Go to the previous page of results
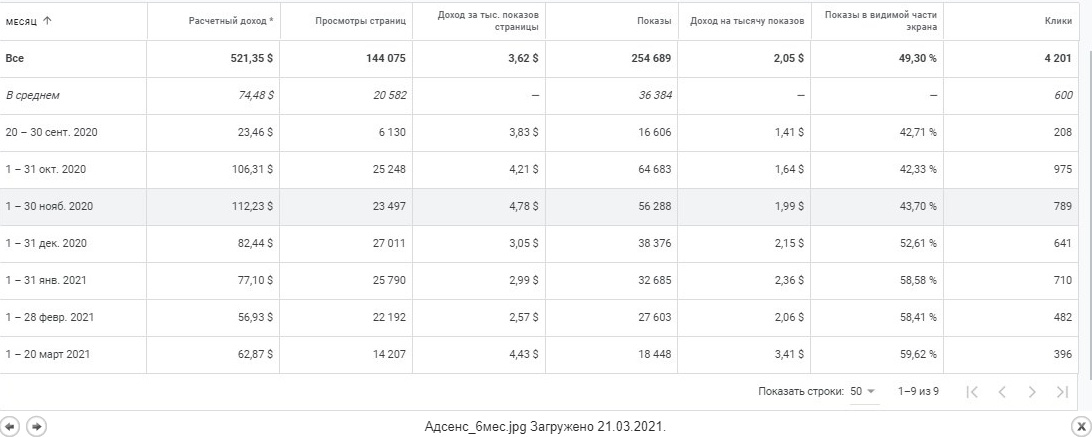The width and height of the screenshot is (1092, 437). point(1001,391)
